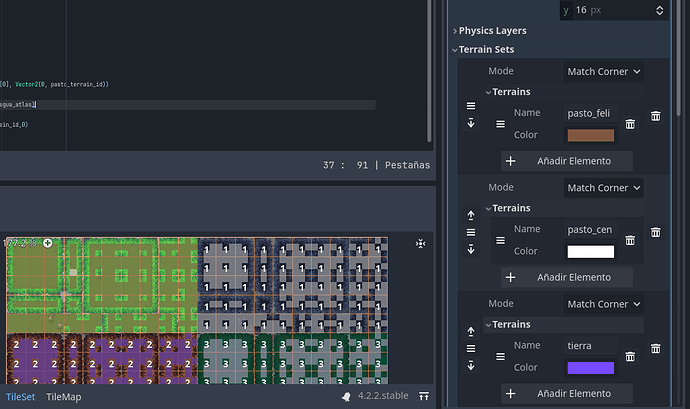
Task: Click line 37 column 91 indicator
Action: tap(345, 165)
